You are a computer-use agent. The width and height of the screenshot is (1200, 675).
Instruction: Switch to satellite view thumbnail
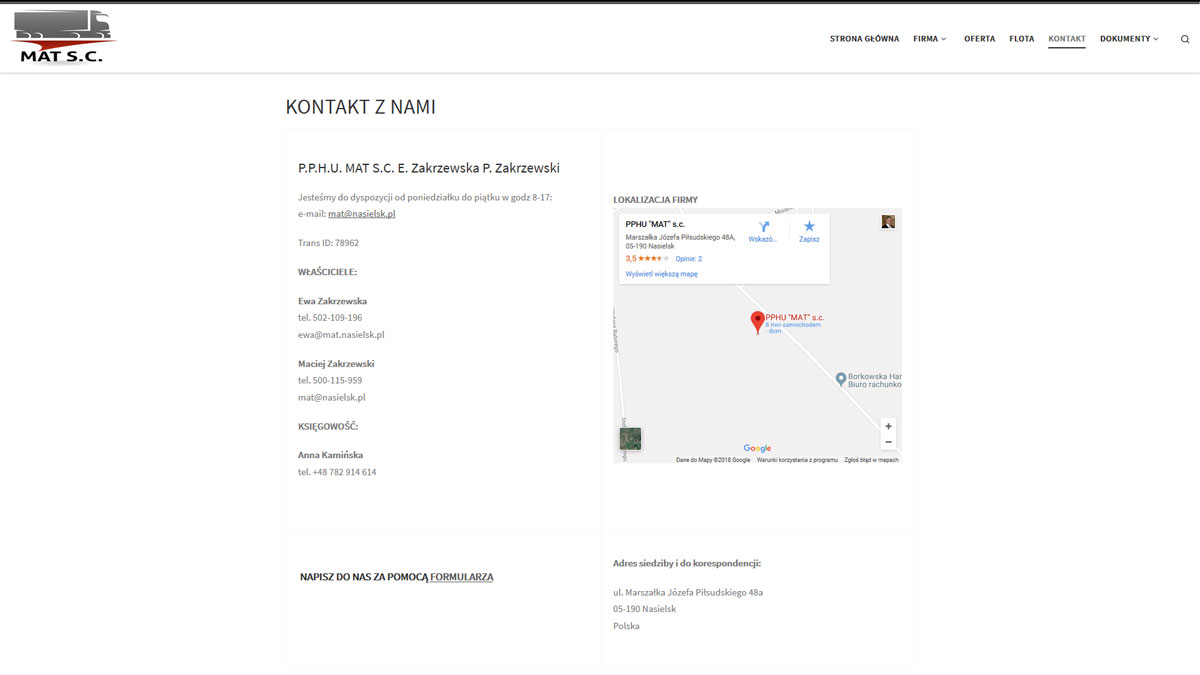630,438
